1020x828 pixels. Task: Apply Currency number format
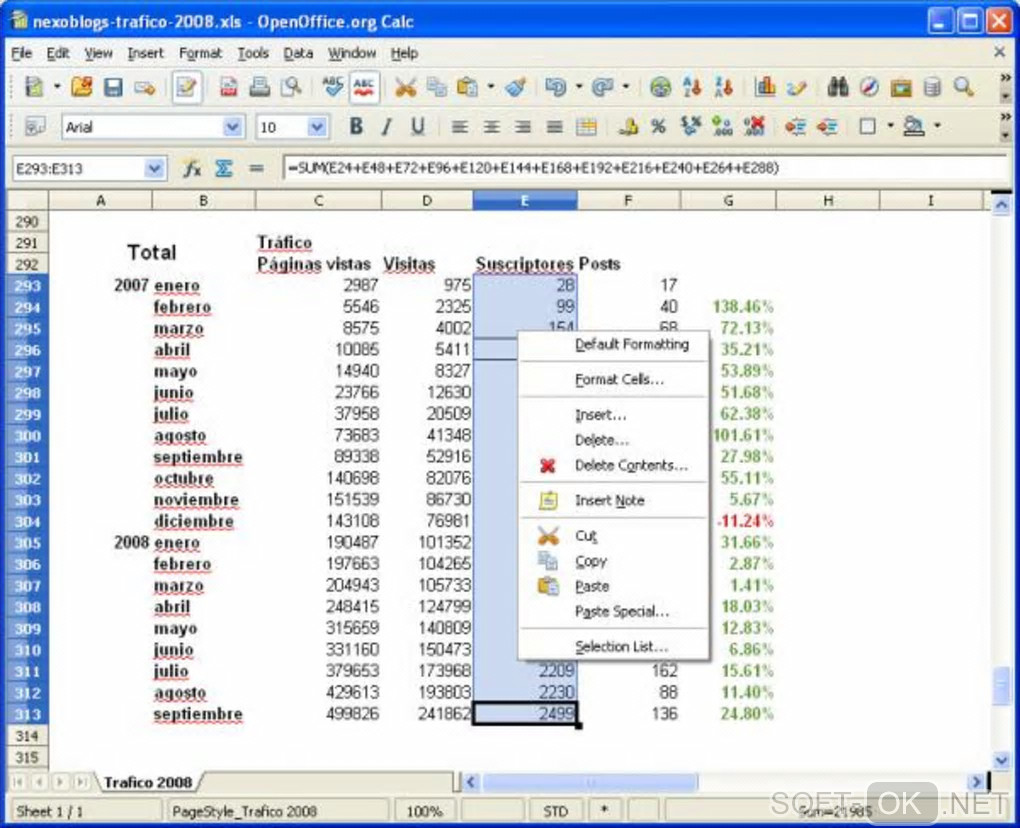coord(628,126)
